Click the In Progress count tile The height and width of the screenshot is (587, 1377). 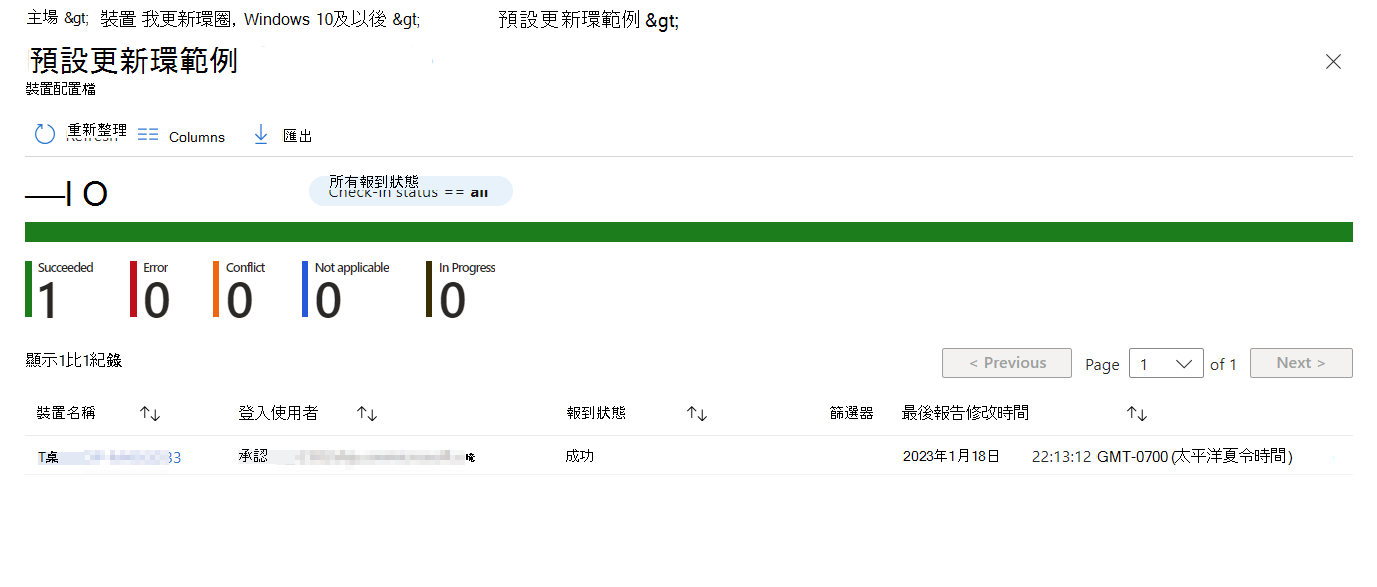(x=462, y=289)
